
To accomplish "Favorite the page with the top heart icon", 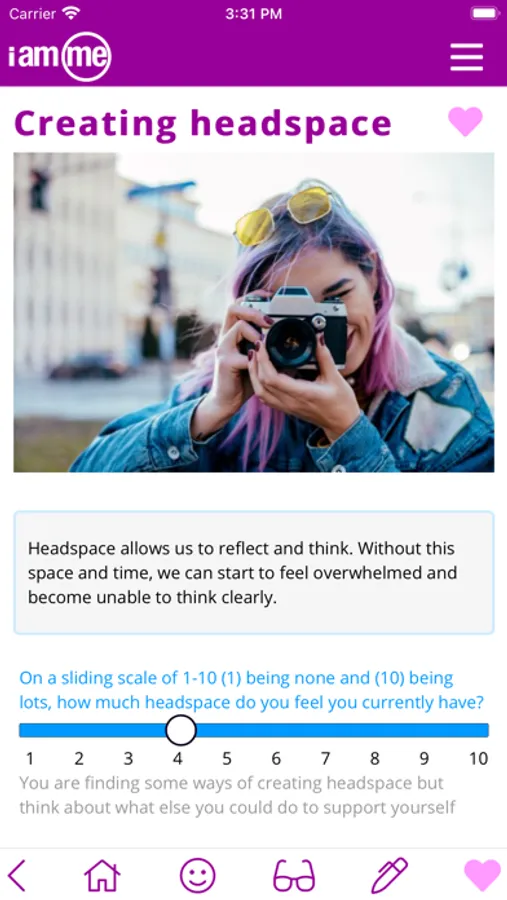I will click(x=465, y=122).
